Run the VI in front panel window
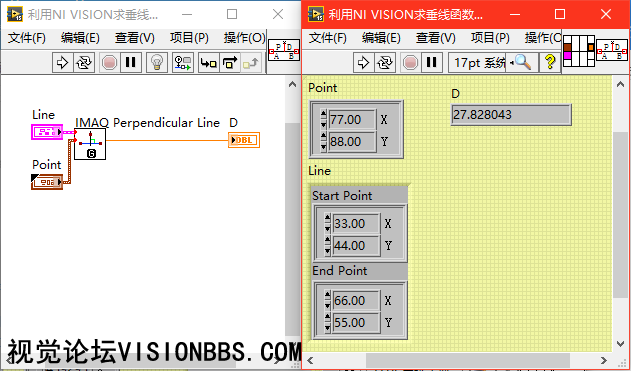 (364, 63)
